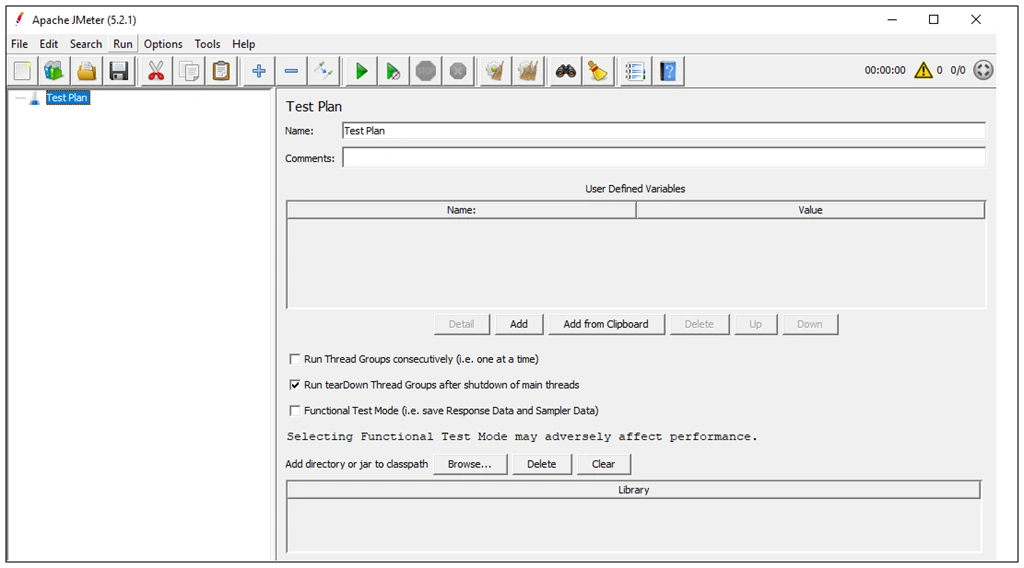Click the Clear results broom icon
The height and width of the screenshot is (568, 1024).
coord(496,71)
